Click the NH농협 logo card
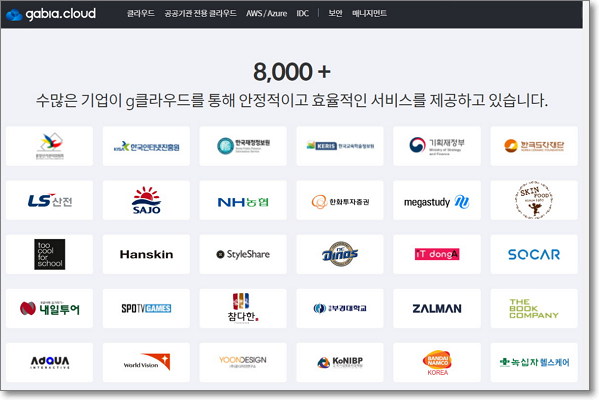This screenshot has height=400, width=599. (x=243, y=200)
